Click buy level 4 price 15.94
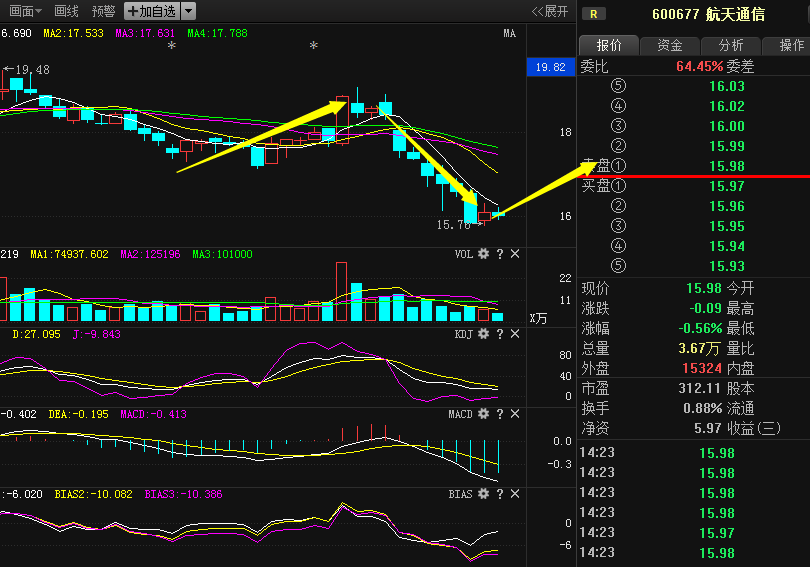Image resolution: width=810 pixels, height=567 pixels. [x=727, y=246]
